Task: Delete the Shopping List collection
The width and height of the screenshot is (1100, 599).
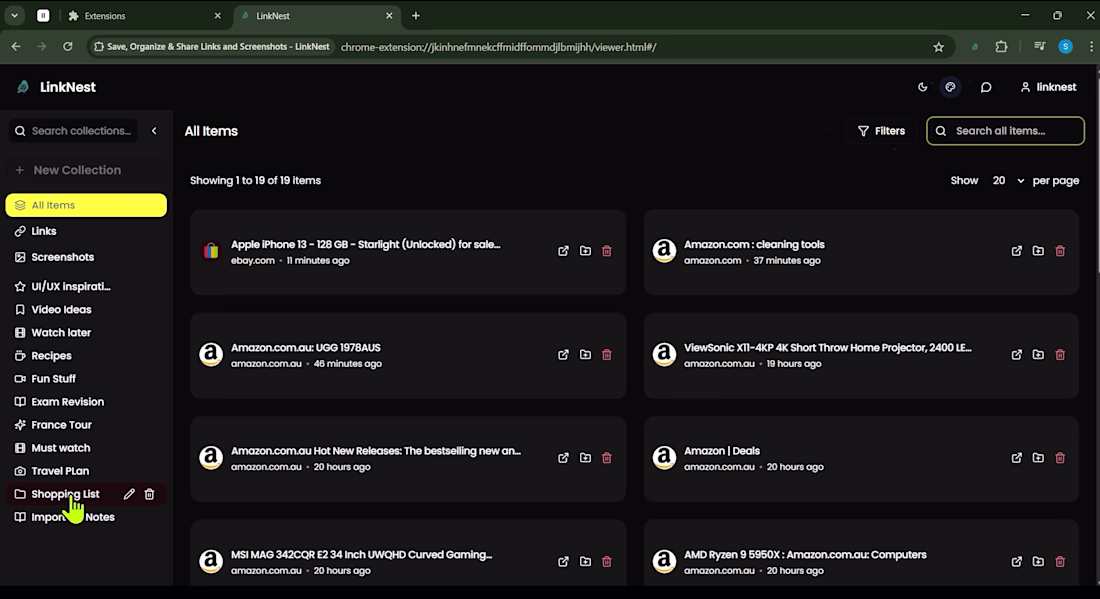Action: pos(150,494)
